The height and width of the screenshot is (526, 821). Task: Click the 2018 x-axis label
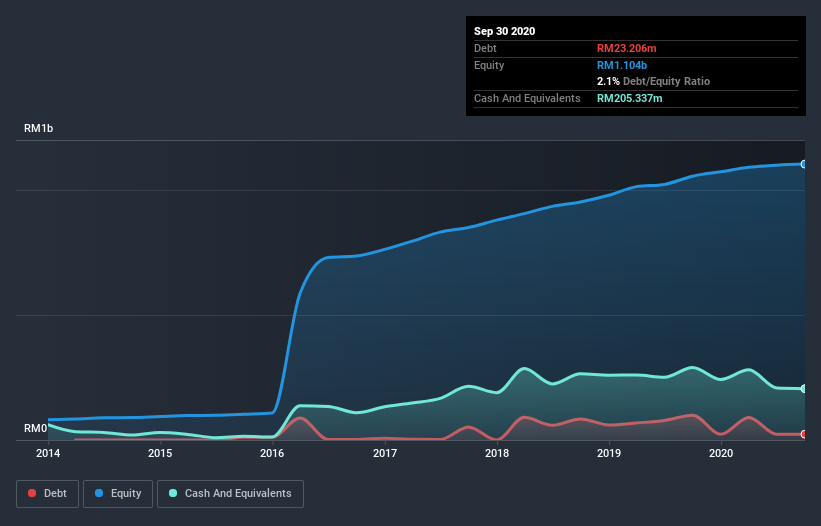[497, 453]
